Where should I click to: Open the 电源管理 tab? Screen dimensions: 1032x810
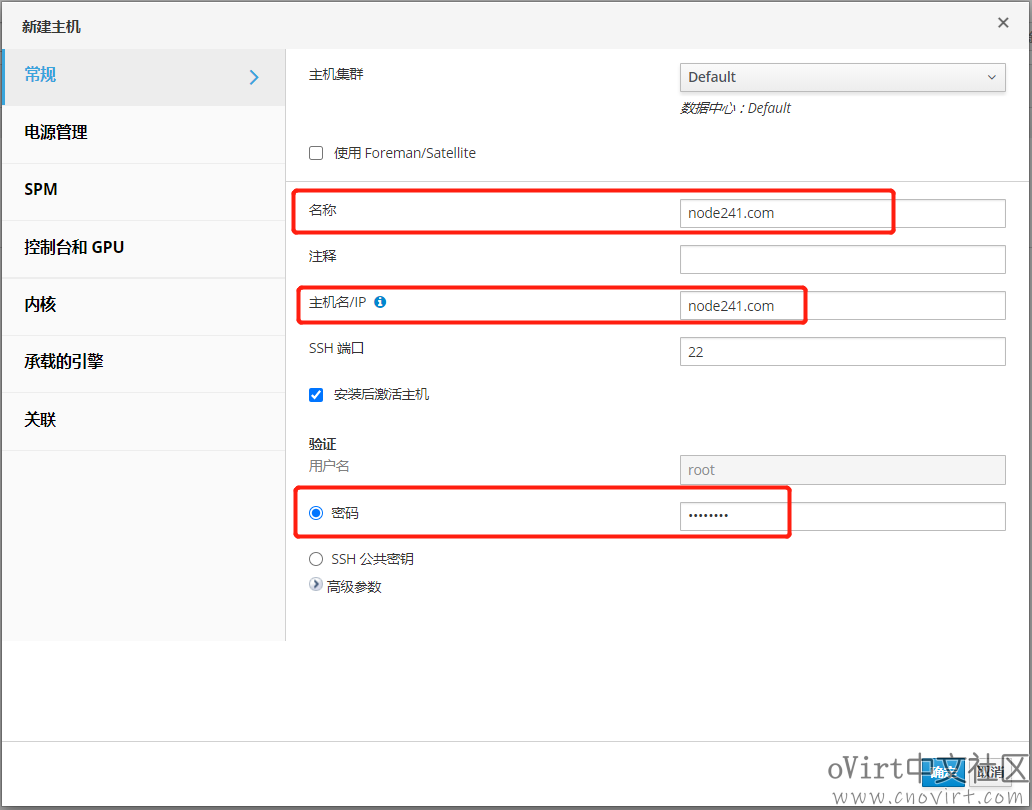coord(143,134)
